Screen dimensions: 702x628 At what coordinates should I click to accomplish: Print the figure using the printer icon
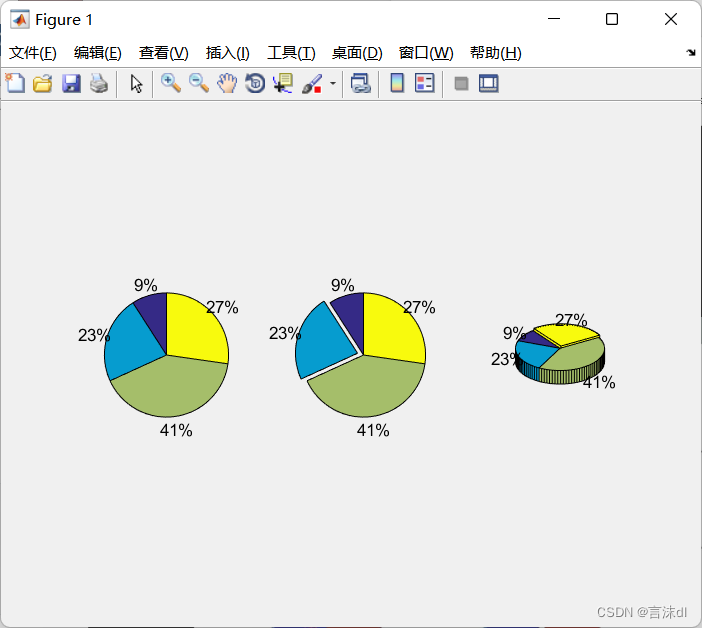[x=98, y=84]
